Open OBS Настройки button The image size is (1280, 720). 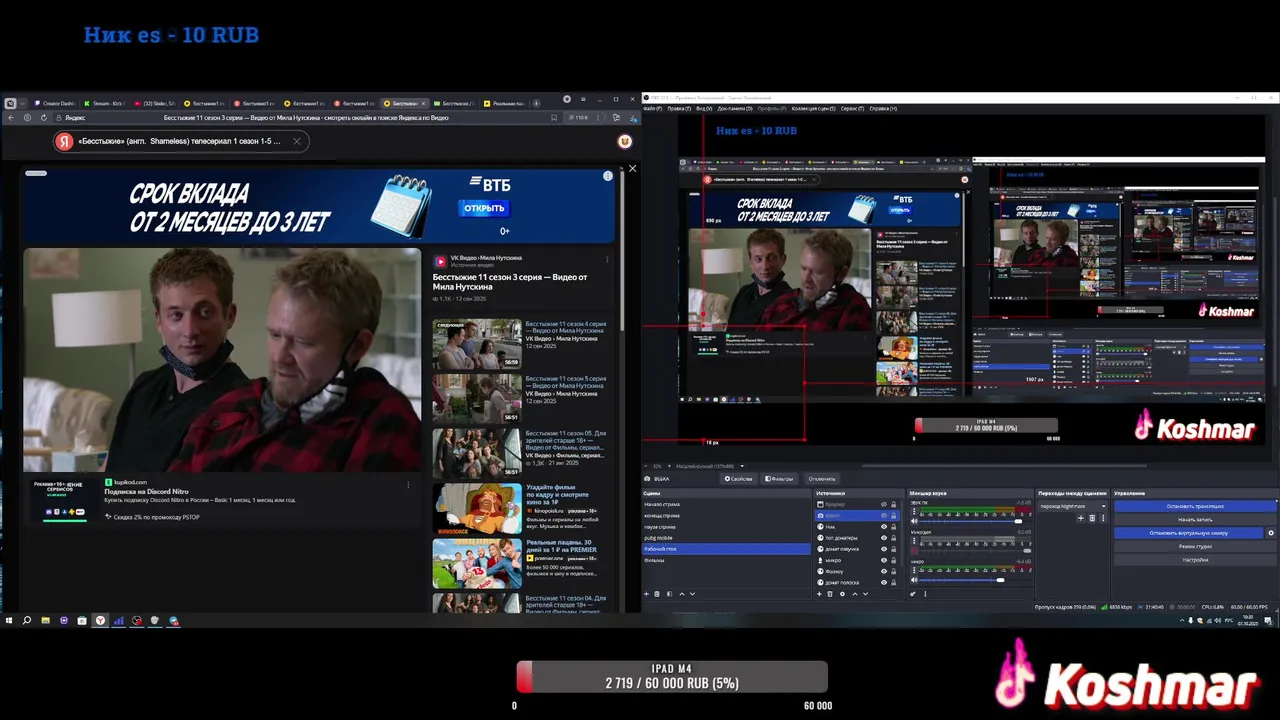[x=1195, y=560]
